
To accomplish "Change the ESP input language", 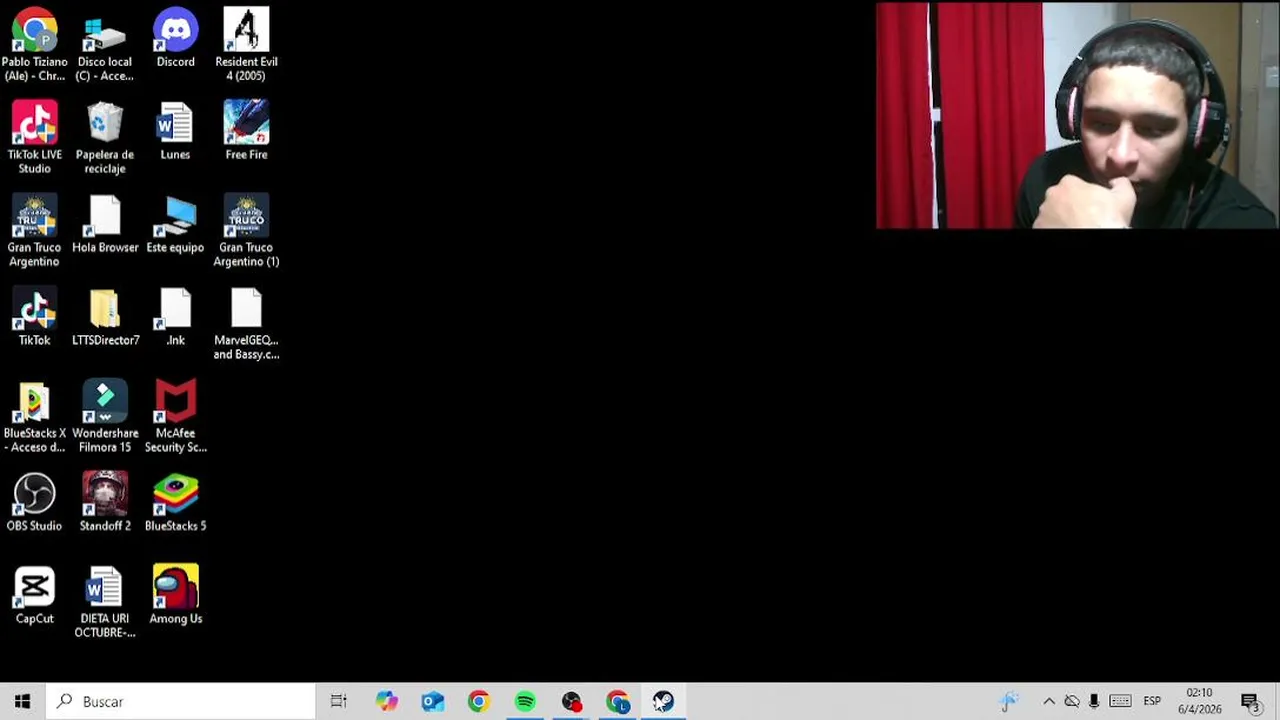I will coord(1152,701).
